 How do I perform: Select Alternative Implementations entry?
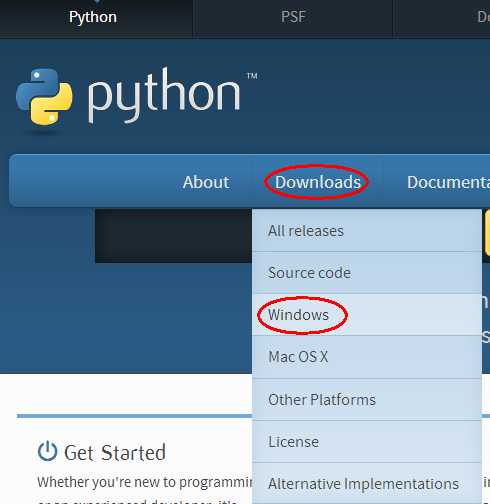[x=367, y=483]
